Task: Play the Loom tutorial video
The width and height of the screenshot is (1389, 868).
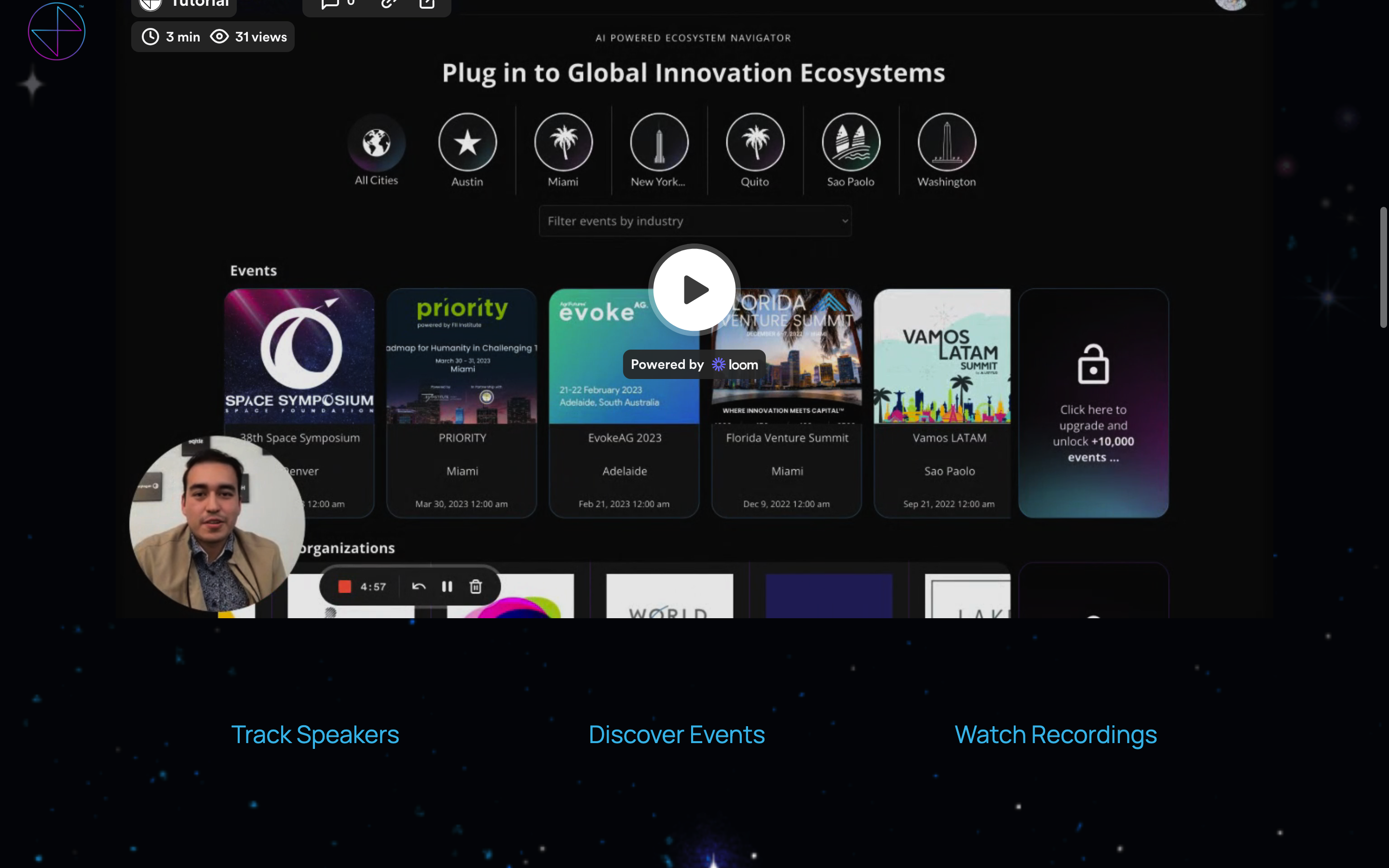Action: [694, 289]
